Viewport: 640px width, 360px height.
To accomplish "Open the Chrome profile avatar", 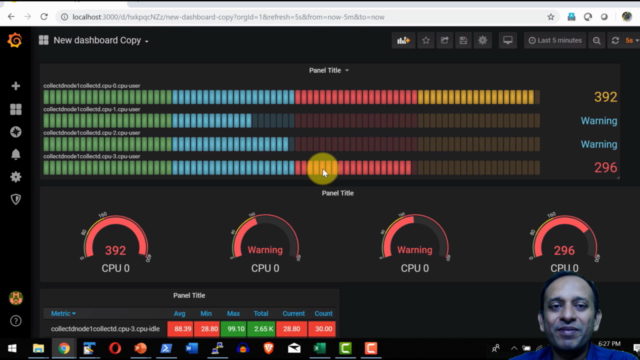I will [x=627, y=17].
